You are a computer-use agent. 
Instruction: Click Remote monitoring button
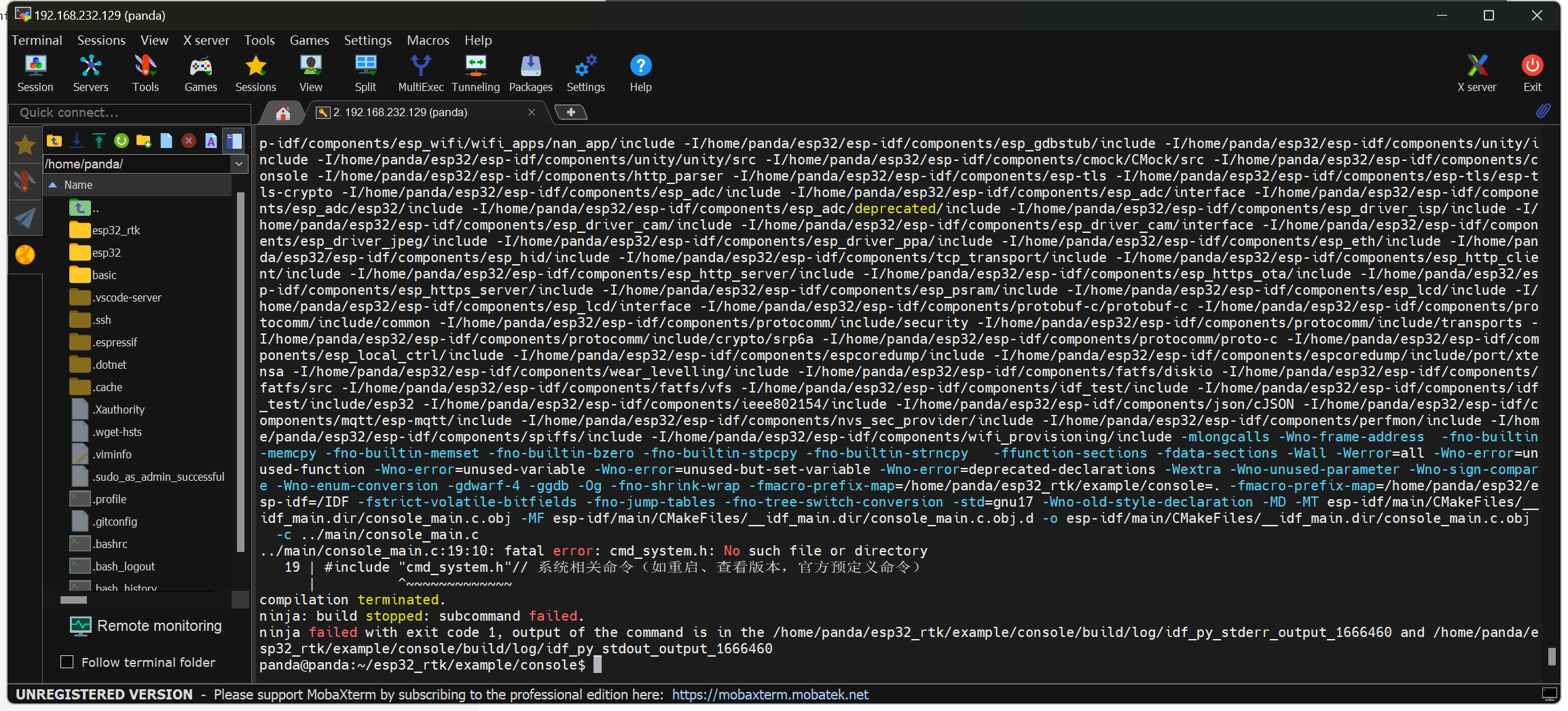tap(146, 625)
